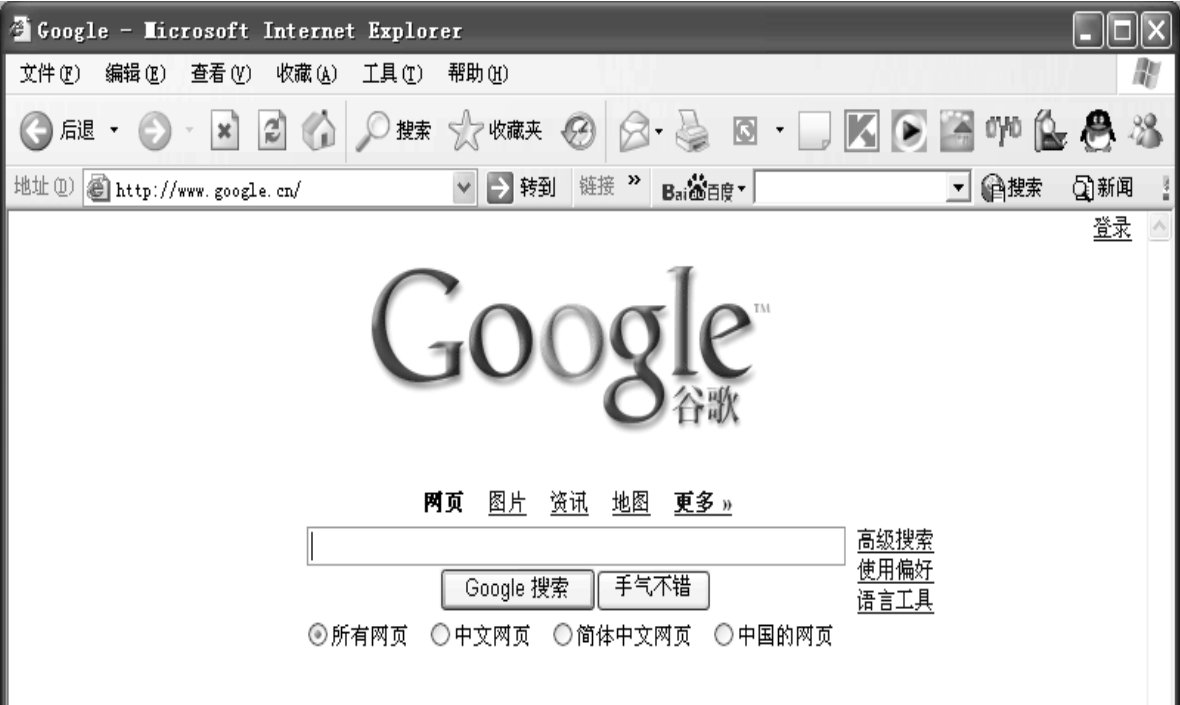Click the Forward arrow icon

tap(154, 131)
